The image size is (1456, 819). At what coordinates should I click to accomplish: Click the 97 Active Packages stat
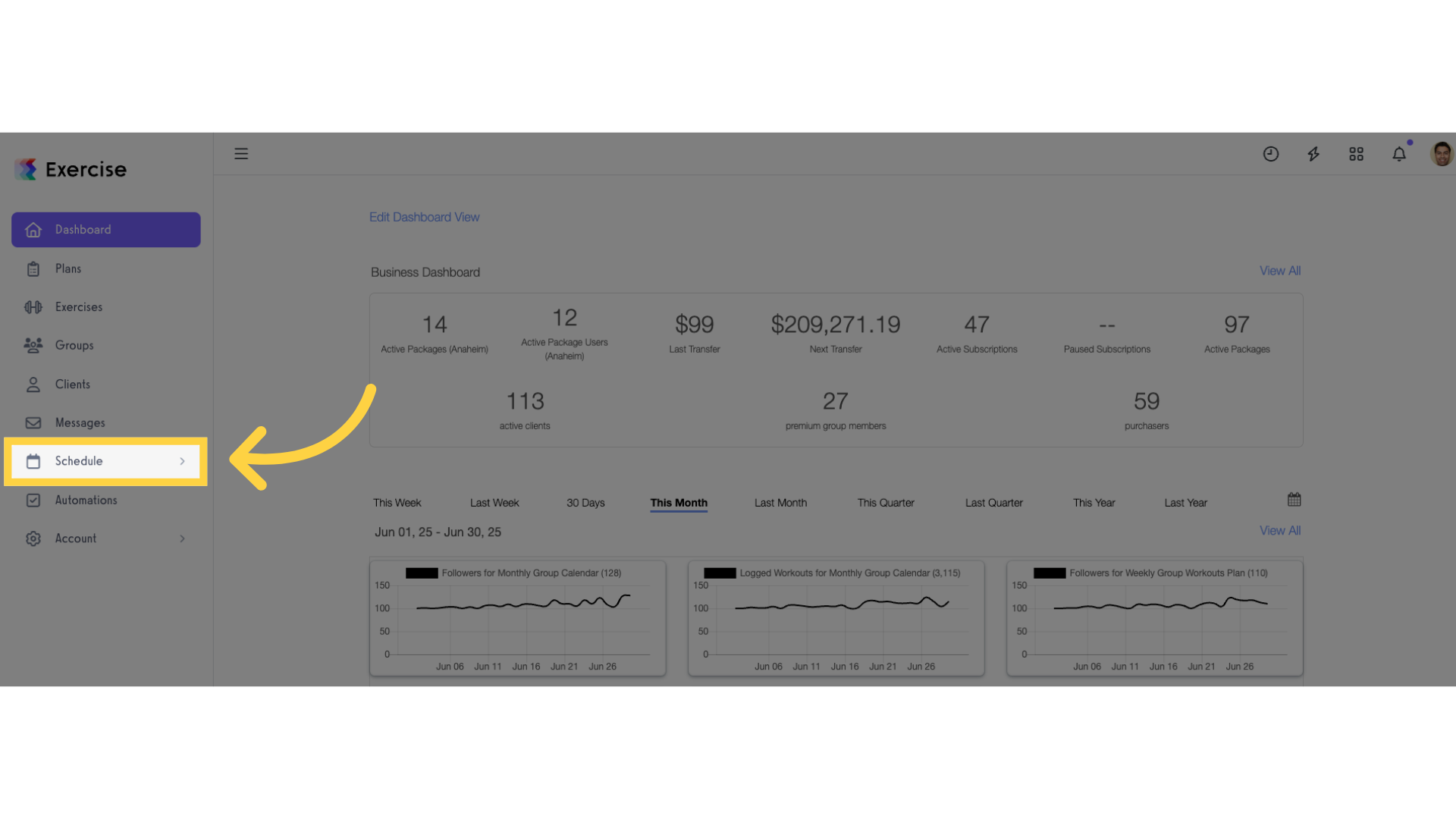click(x=1237, y=334)
